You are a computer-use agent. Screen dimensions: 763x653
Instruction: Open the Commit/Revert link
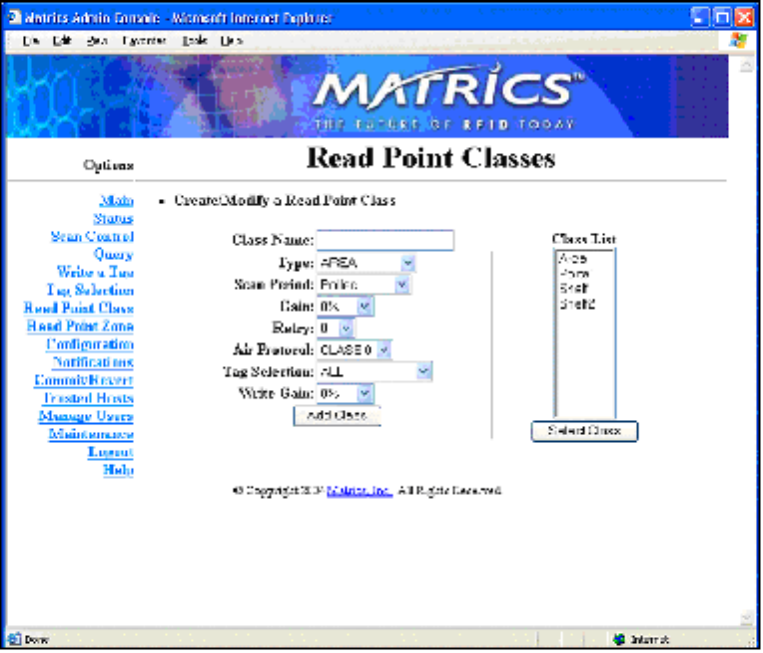click(84, 381)
